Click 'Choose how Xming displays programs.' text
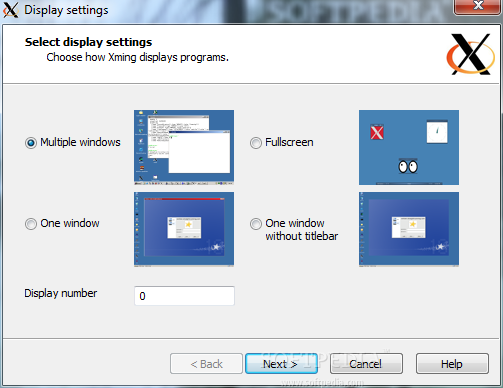 pyautogui.click(x=137, y=57)
